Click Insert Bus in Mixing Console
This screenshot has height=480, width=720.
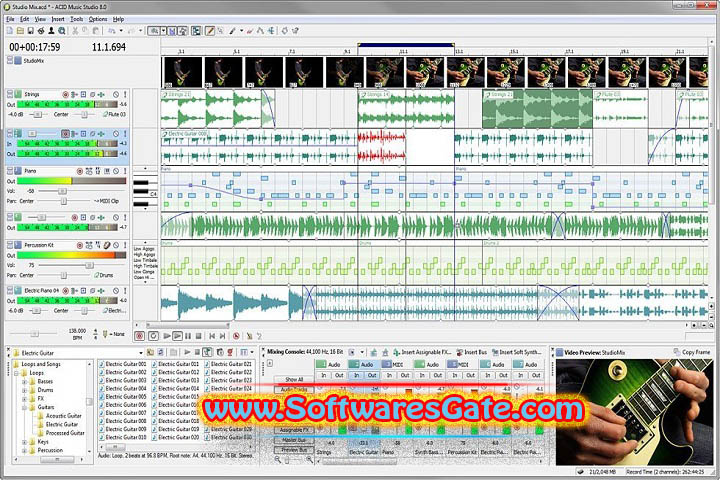(472, 352)
